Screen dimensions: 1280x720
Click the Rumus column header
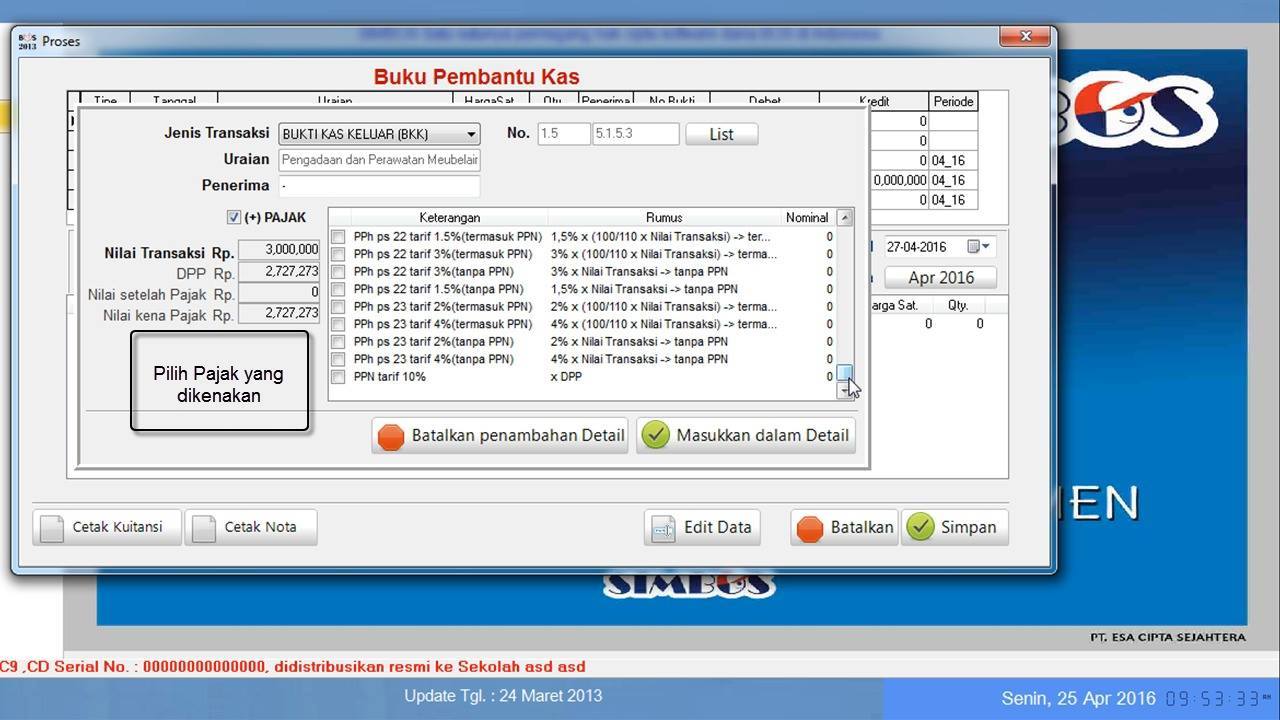point(664,217)
